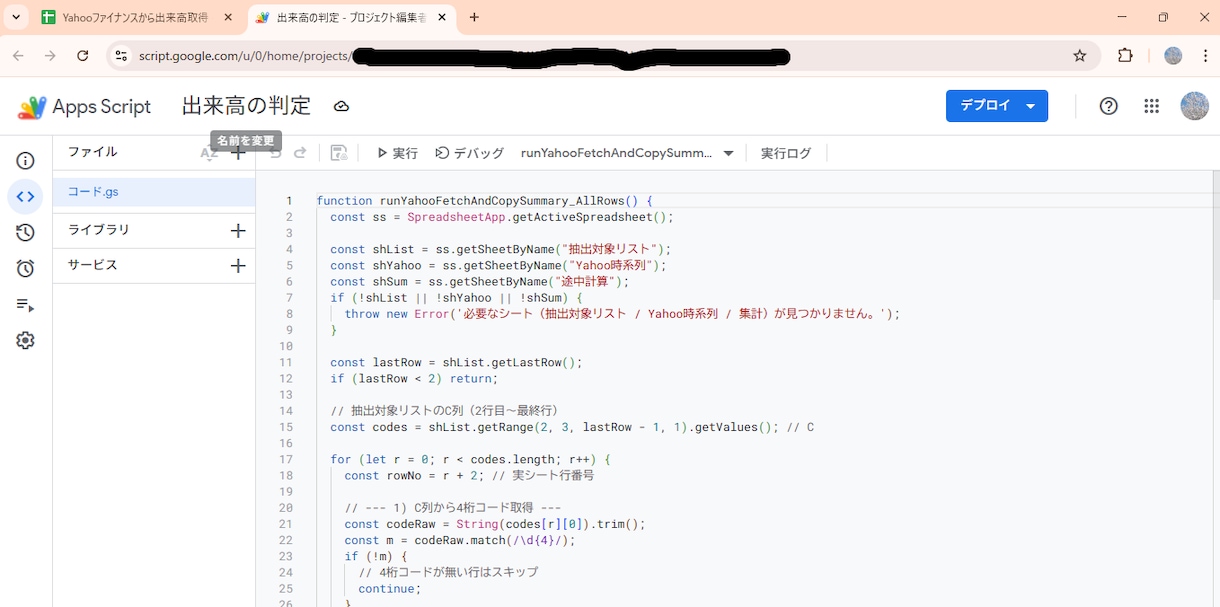Open Project Settings gear icon
The height and width of the screenshot is (607, 1220).
(25, 340)
